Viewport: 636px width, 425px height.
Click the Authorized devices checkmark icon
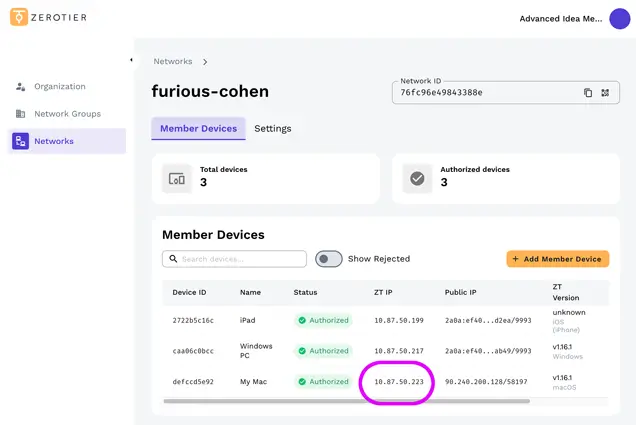(x=417, y=179)
